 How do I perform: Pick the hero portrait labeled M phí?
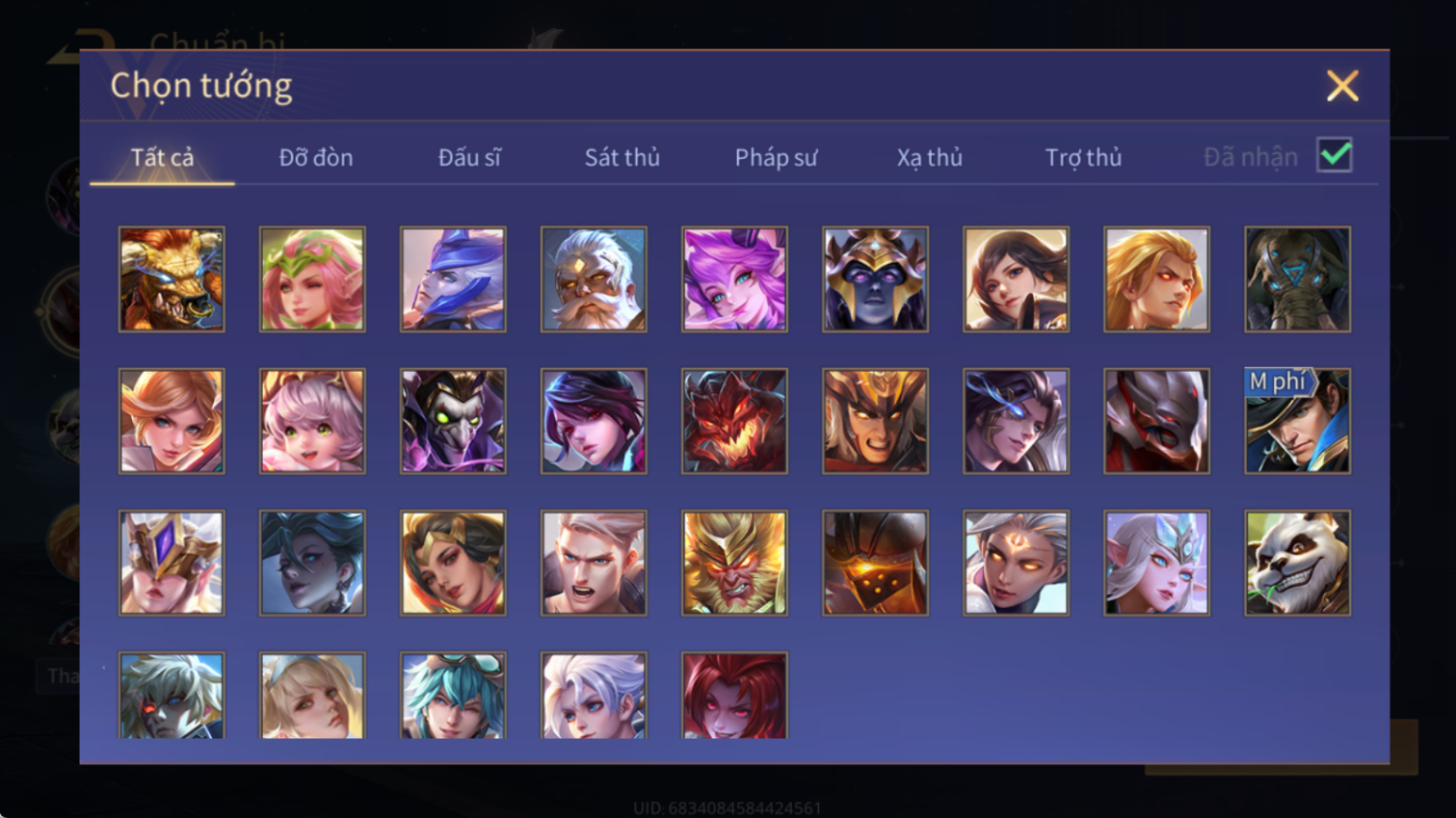1297,421
